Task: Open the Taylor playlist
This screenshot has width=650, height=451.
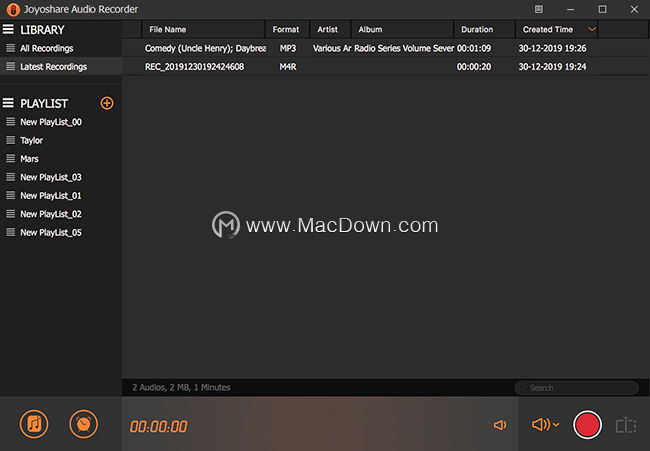Action: point(61,141)
